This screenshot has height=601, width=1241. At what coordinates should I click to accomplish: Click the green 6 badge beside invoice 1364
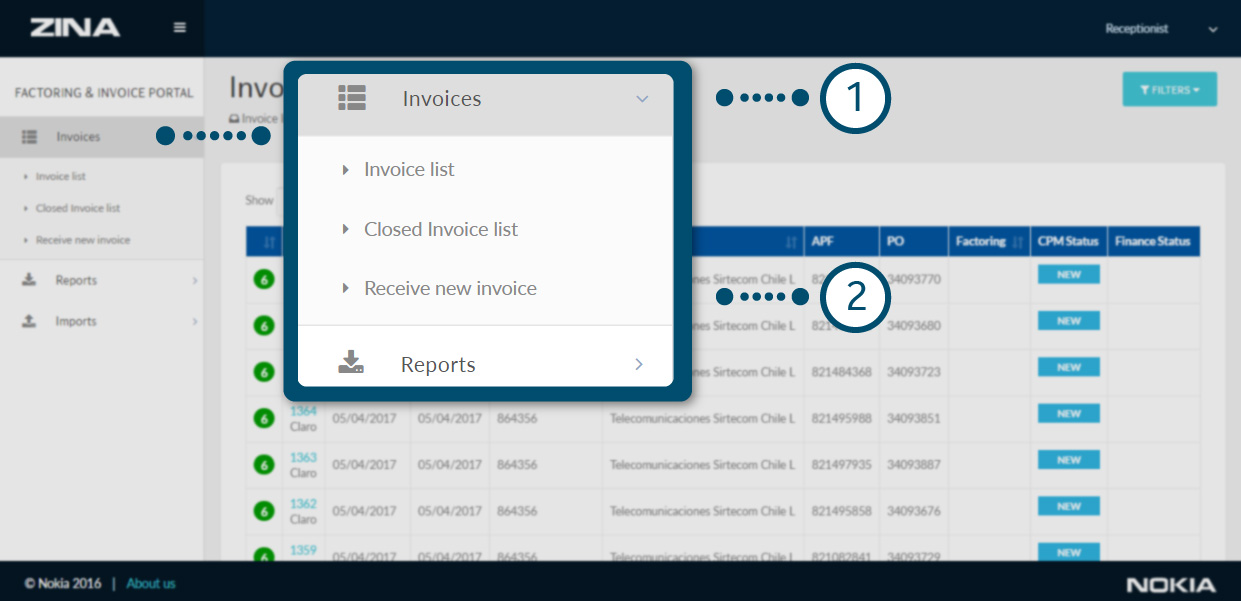(x=264, y=419)
